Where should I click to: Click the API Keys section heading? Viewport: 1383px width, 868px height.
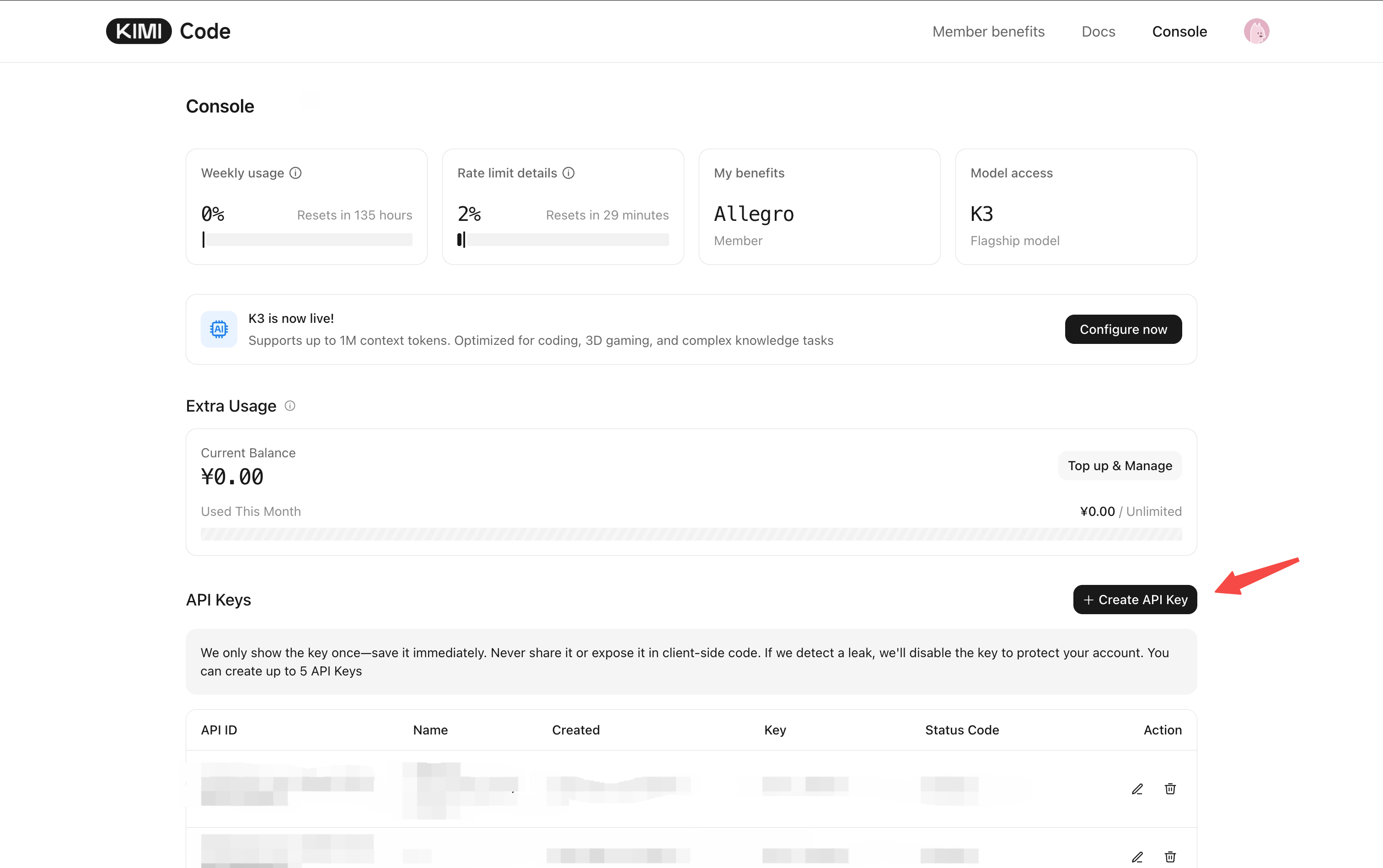click(x=218, y=600)
